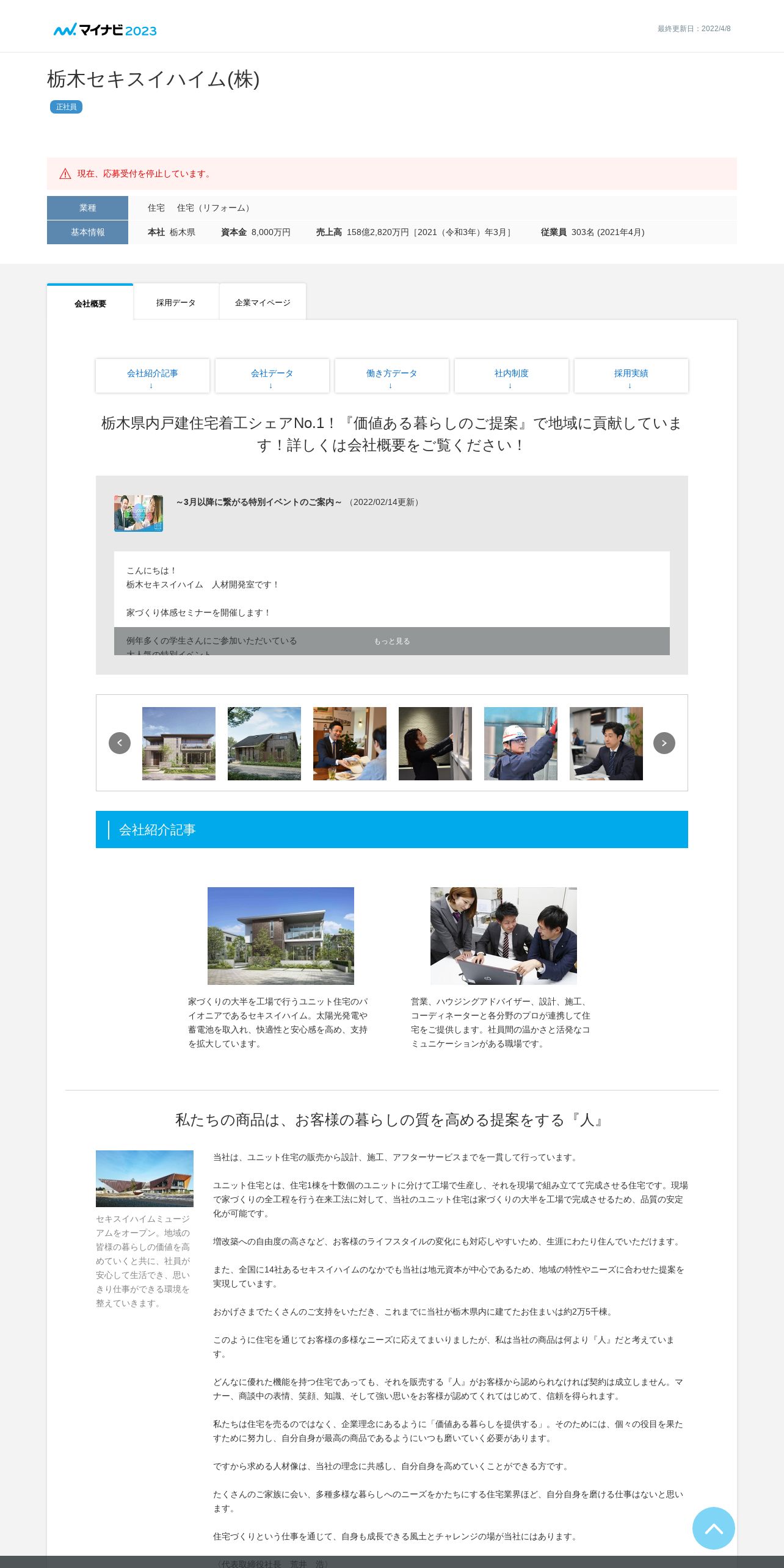
Task: Open the 会社概要 tab
Action: click(90, 303)
